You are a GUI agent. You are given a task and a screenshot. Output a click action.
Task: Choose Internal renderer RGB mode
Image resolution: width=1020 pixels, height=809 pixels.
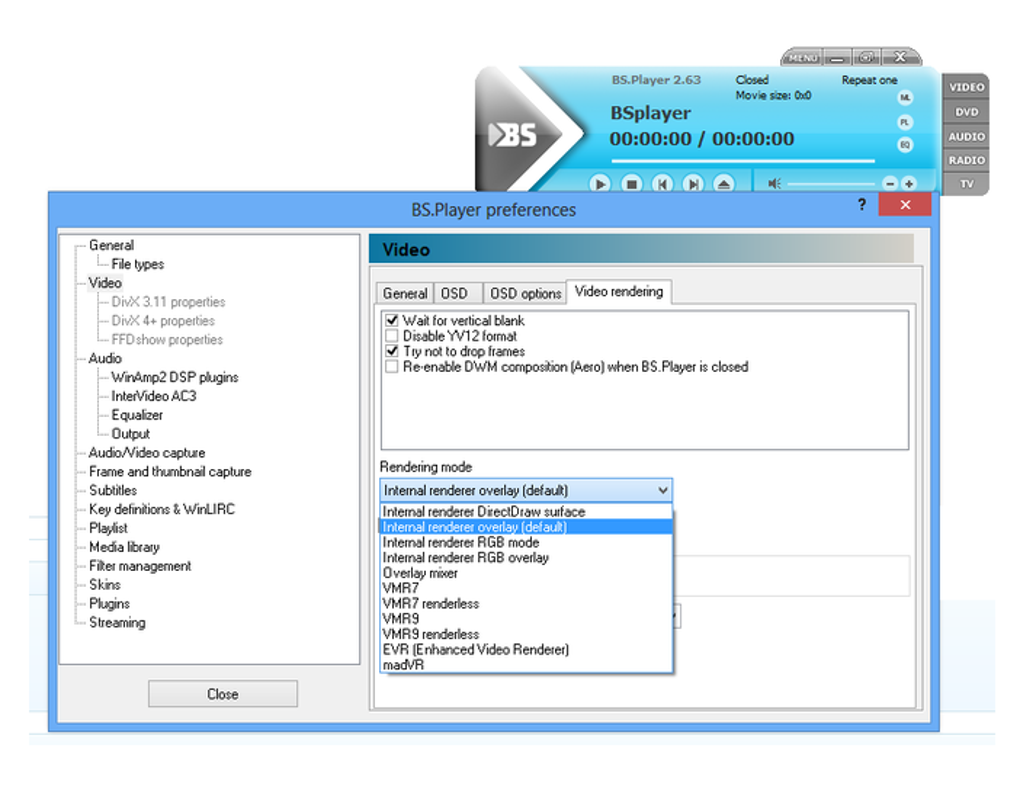[x=526, y=542]
